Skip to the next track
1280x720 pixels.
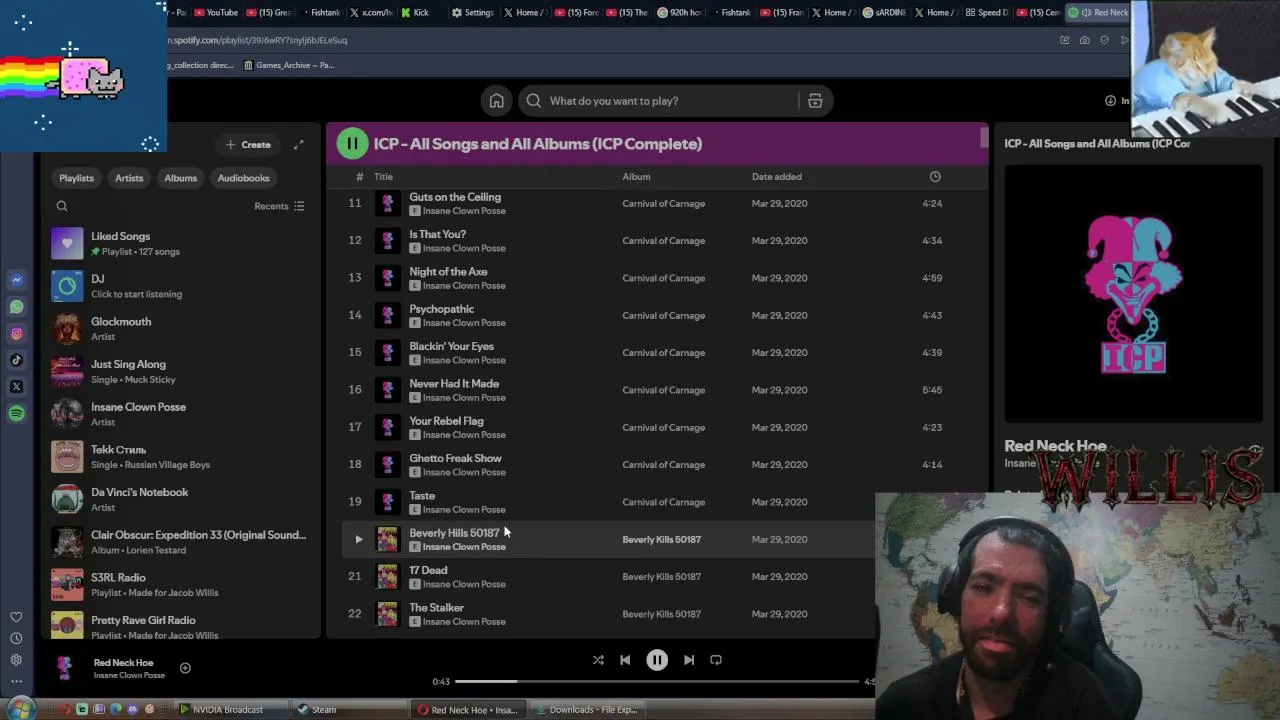pos(689,660)
